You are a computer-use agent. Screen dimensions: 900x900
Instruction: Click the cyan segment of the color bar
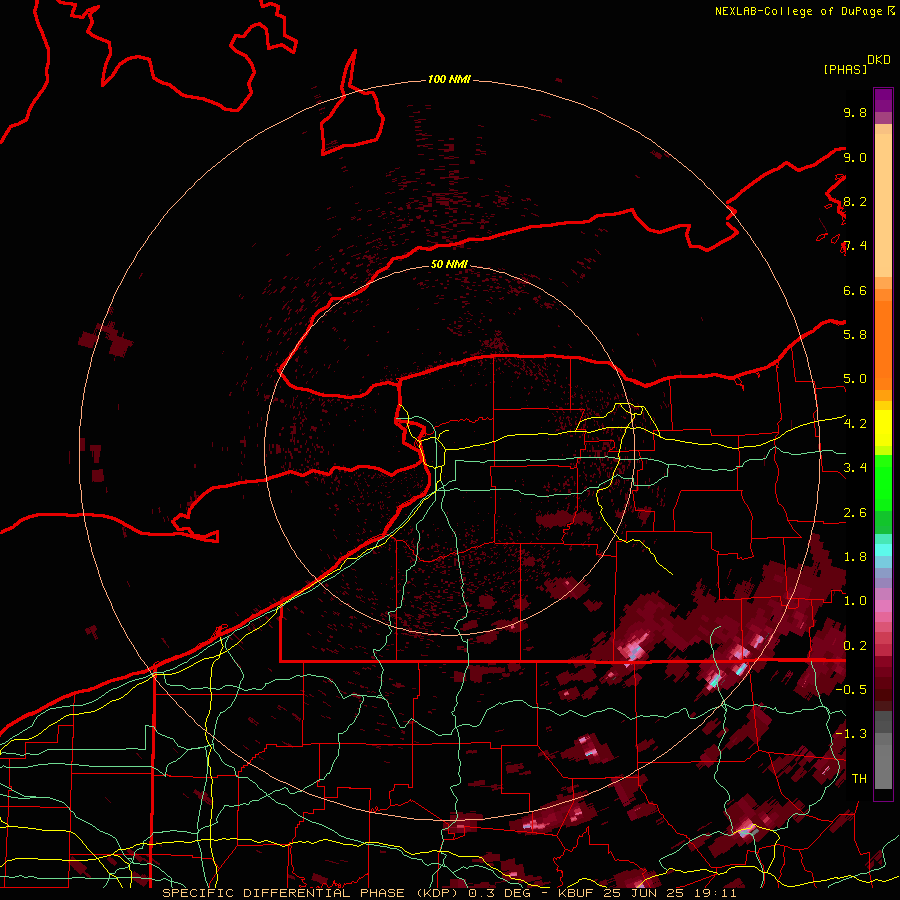coord(883,550)
